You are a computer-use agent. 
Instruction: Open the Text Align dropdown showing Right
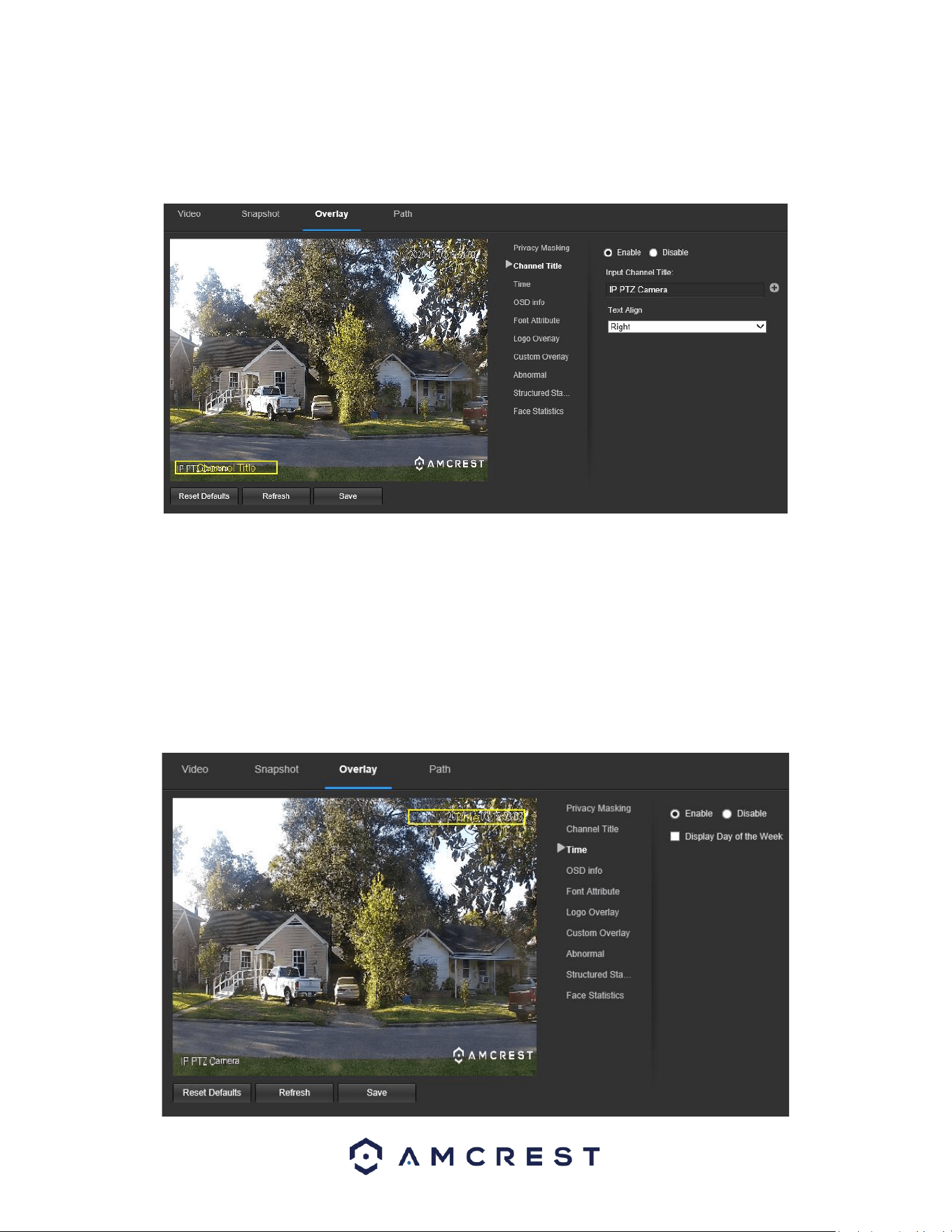click(x=687, y=327)
